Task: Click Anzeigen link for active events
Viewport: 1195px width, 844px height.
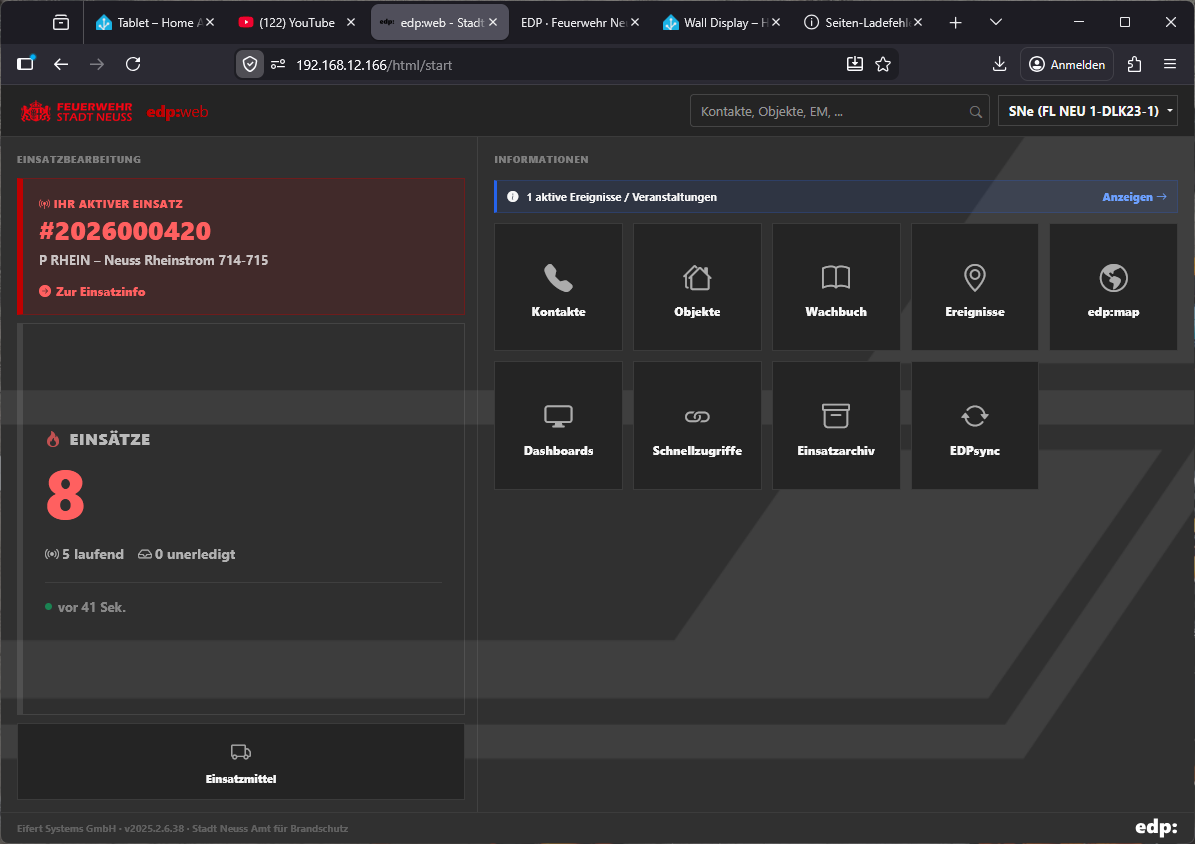Action: (x=1133, y=197)
